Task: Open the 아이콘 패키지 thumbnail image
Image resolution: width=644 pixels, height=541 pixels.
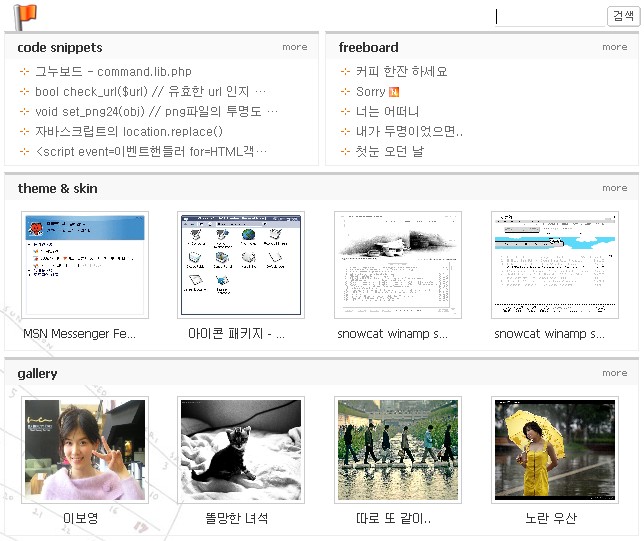Action: coord(241,265)
